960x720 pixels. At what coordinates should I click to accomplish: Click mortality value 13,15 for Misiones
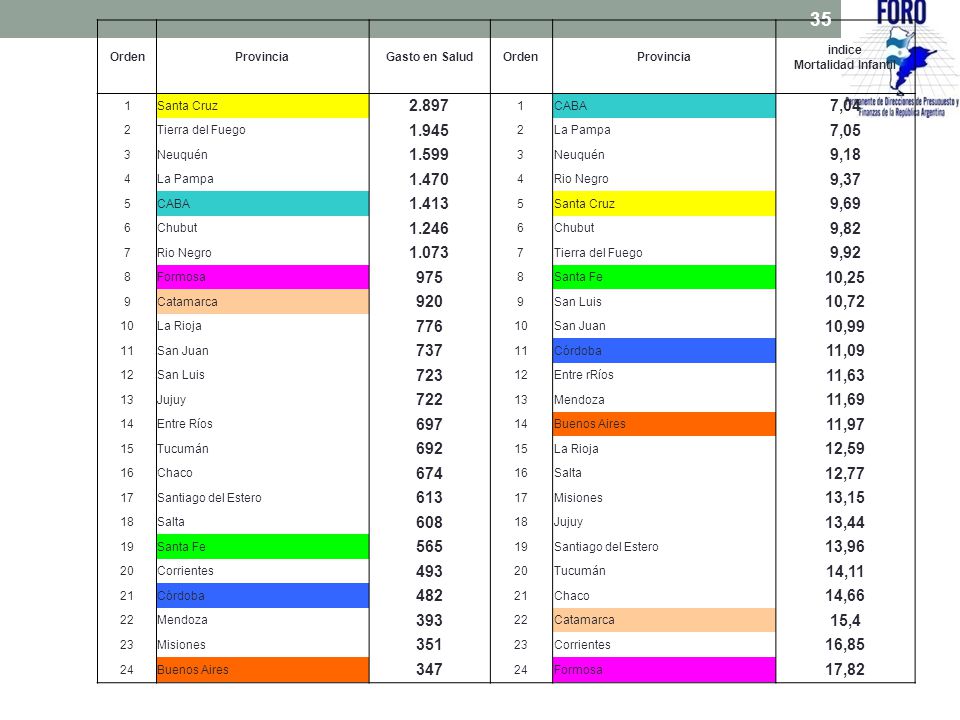(x=845, y=497)
